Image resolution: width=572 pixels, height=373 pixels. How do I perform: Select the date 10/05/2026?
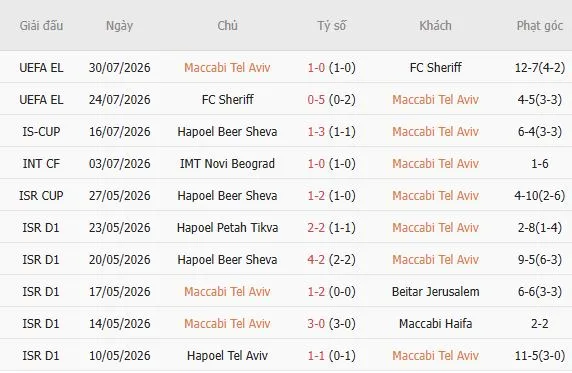[x=119, y=356]
